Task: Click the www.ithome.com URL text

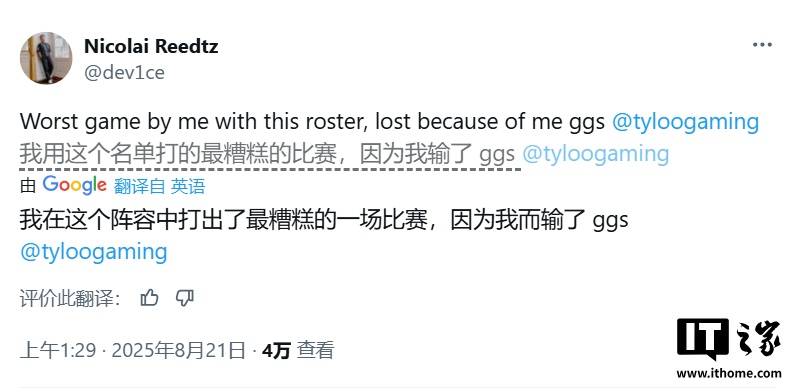Action: (729, 374)
